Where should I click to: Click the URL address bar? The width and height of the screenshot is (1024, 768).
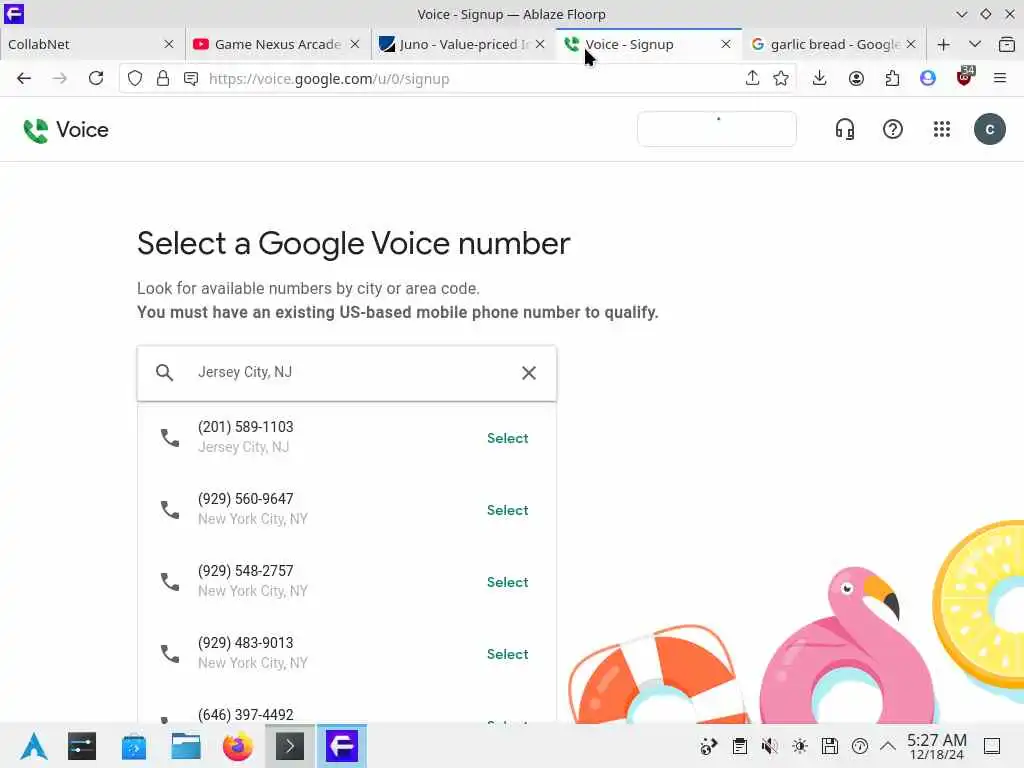[457, 78]
